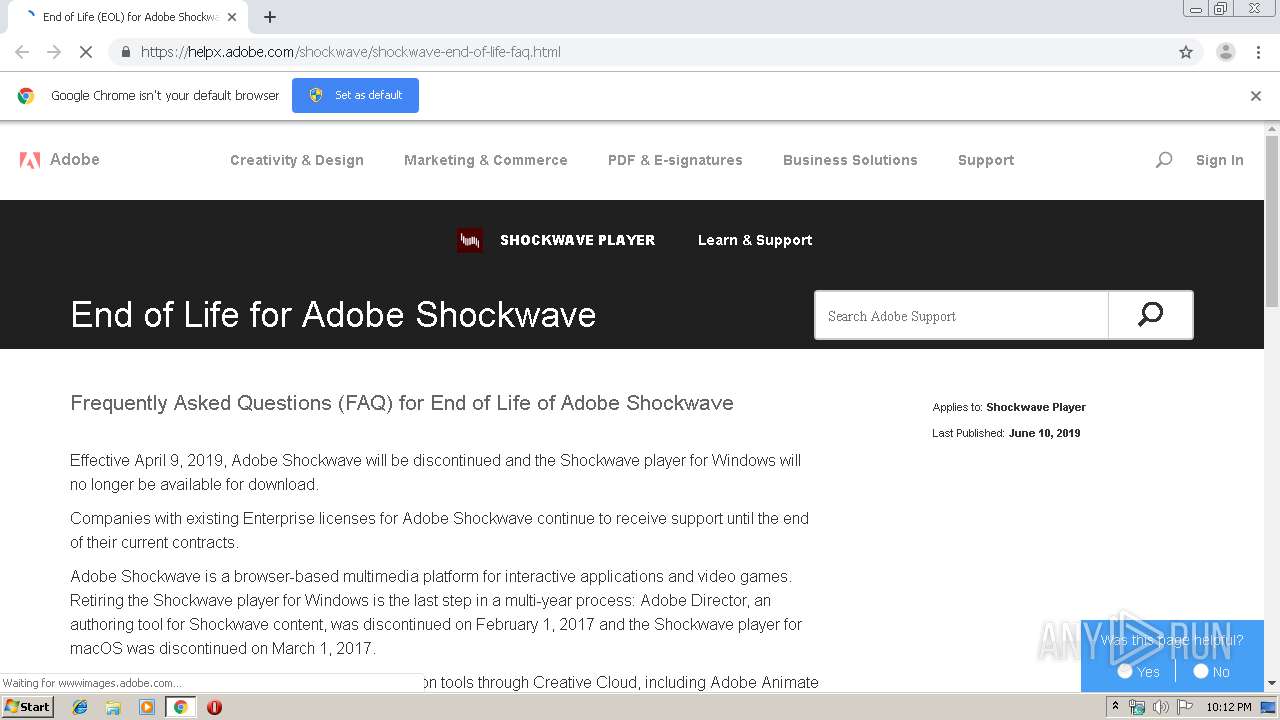
Task: Stop loading the page (X button)
Action: (86, 52)
